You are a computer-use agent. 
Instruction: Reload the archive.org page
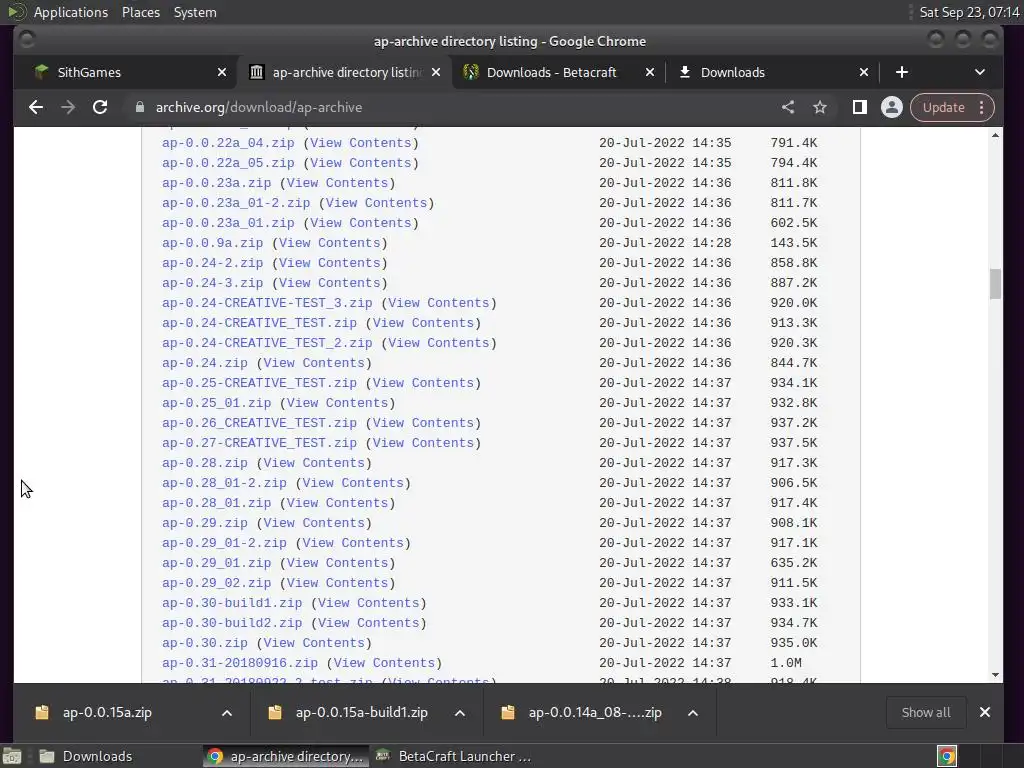pyautogui.click(x=100, y=107)
